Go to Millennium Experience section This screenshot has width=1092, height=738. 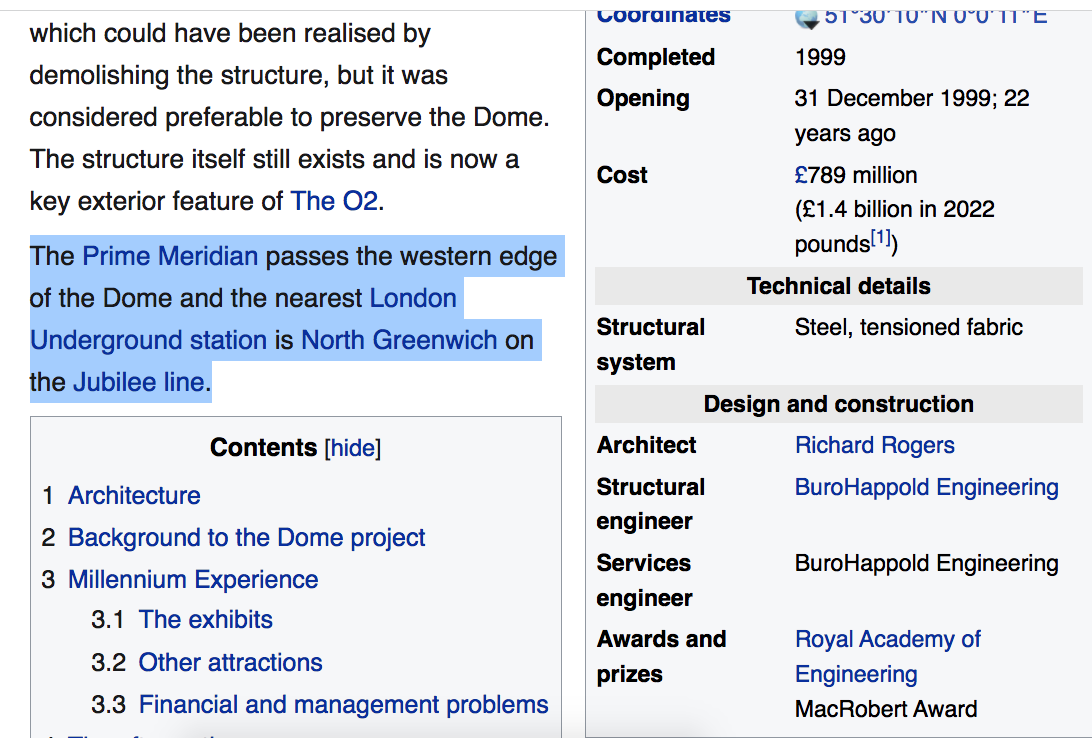click(193, 579)
